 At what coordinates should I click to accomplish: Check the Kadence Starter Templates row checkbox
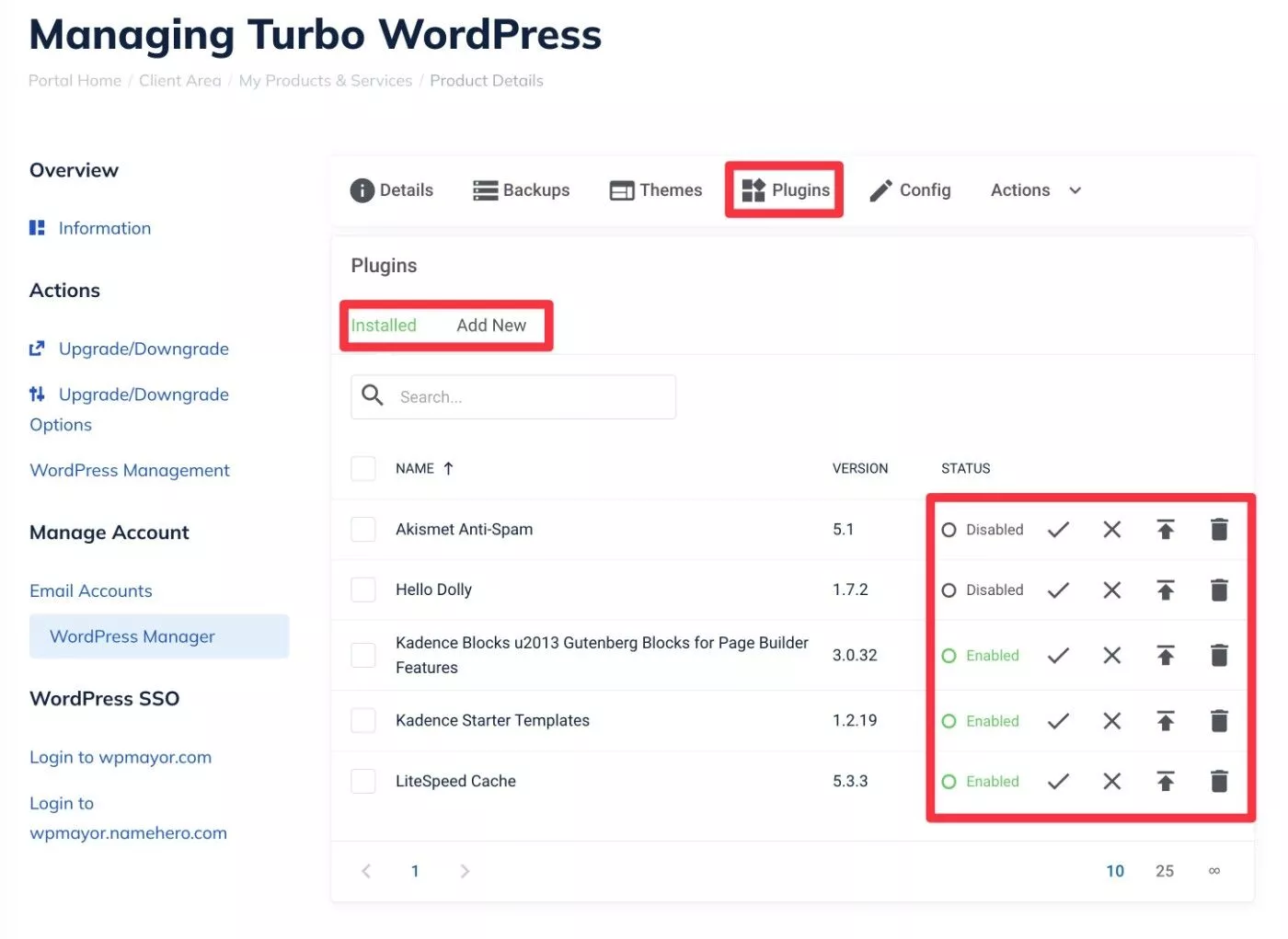pyautogui.click(x=363, y=721)
